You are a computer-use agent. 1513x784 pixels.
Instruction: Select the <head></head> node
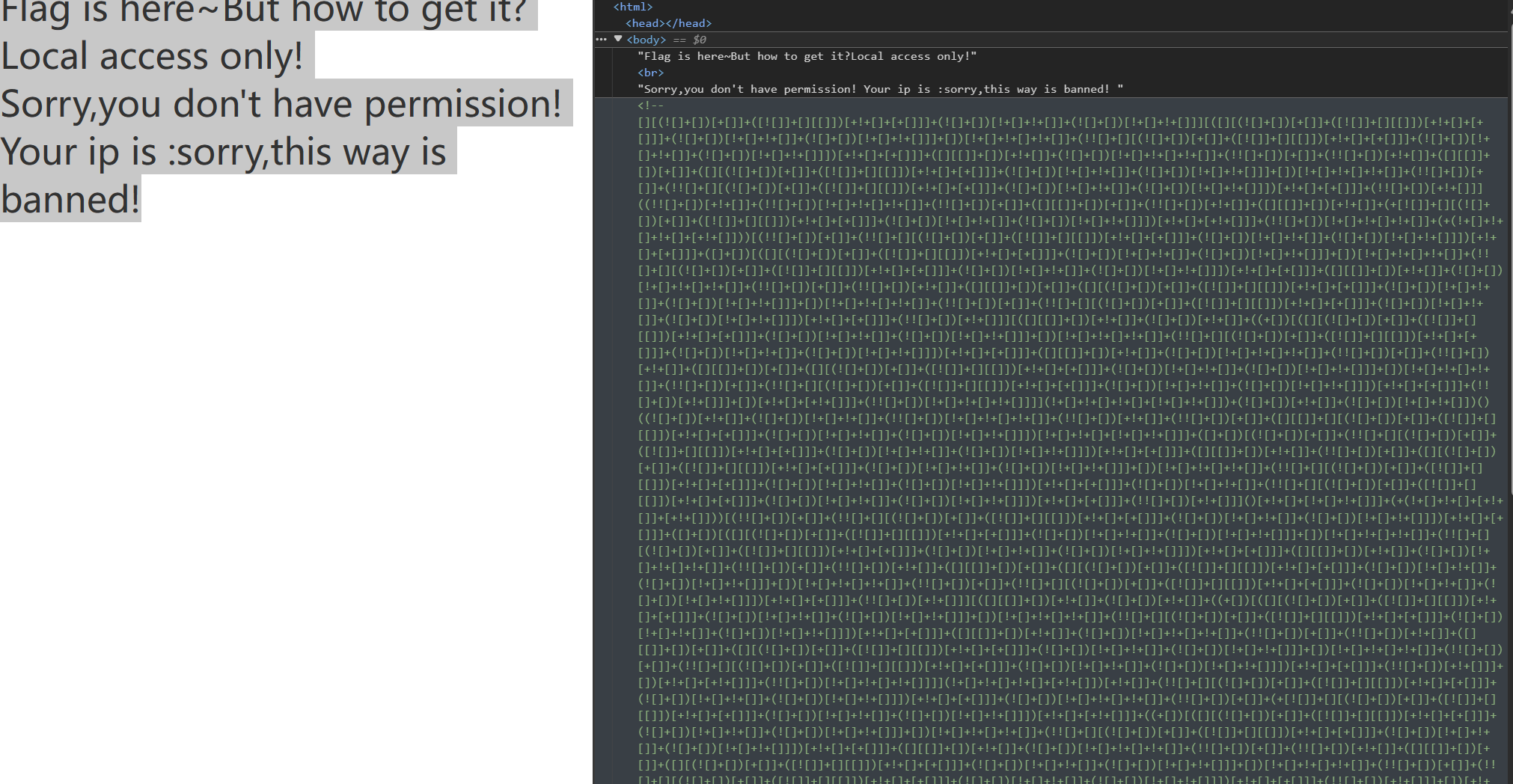tap(669, 23)
